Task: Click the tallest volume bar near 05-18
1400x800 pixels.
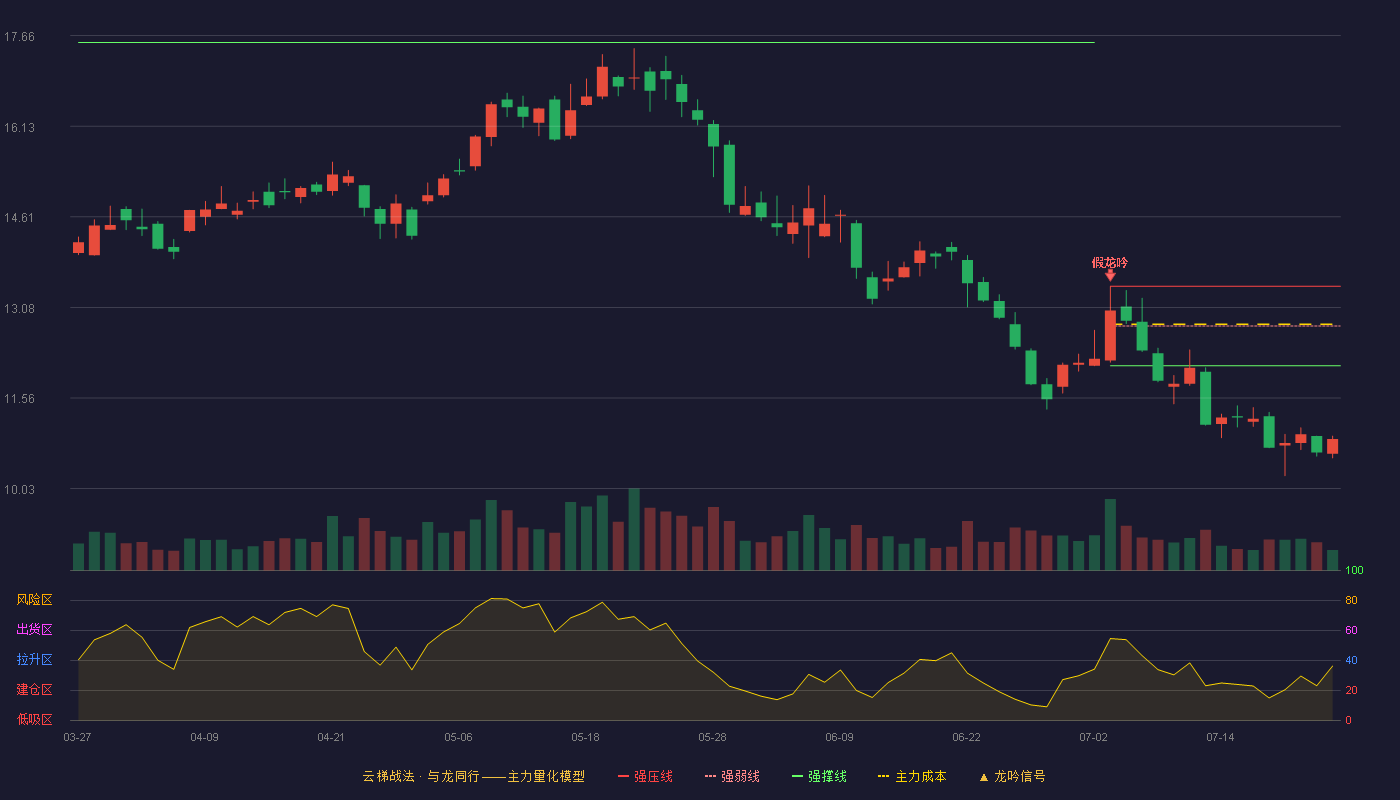Action: coord(634,529)
